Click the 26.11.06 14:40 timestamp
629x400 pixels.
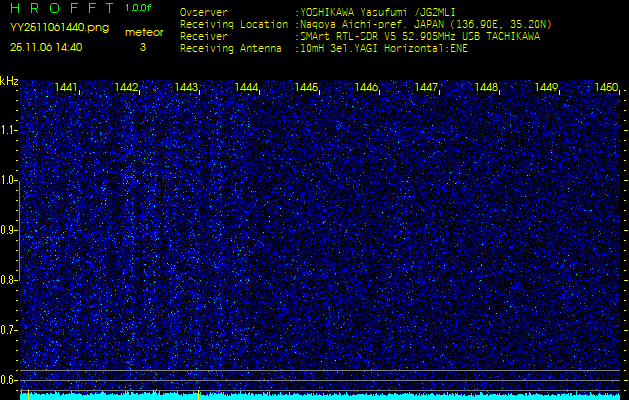coord(46,47)
